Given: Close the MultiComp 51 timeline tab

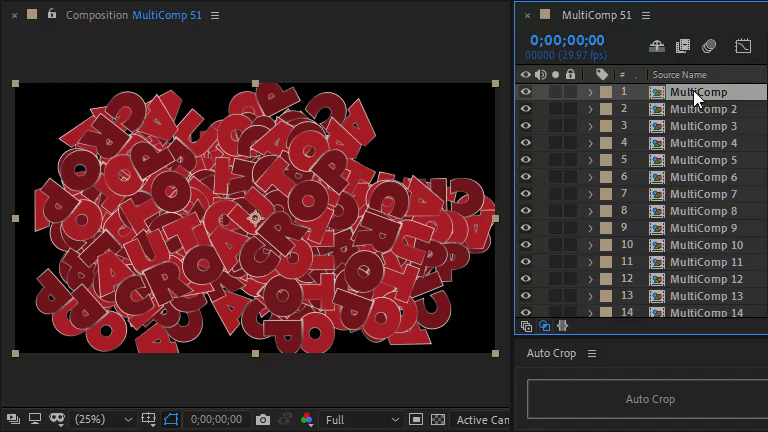Looking at the screenshot, I should click(528, 16).
